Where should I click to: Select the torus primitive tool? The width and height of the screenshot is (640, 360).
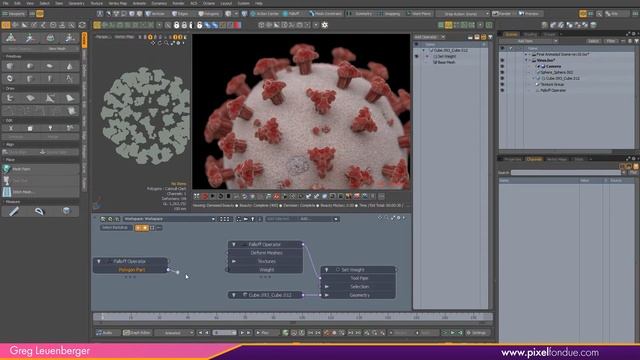pos(10,78)
